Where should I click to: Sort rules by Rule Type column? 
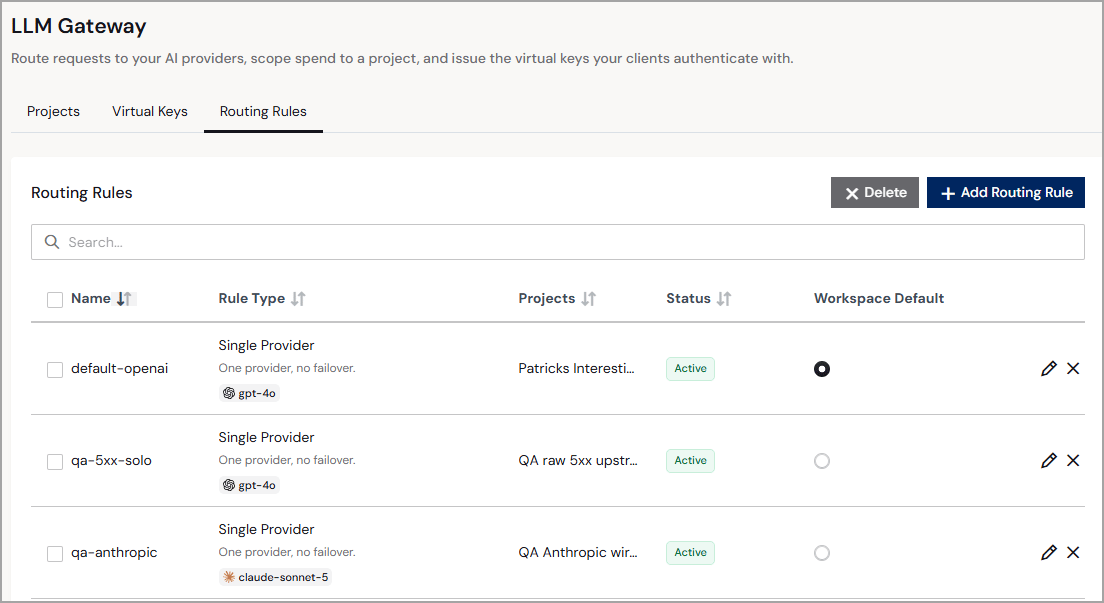299,299
